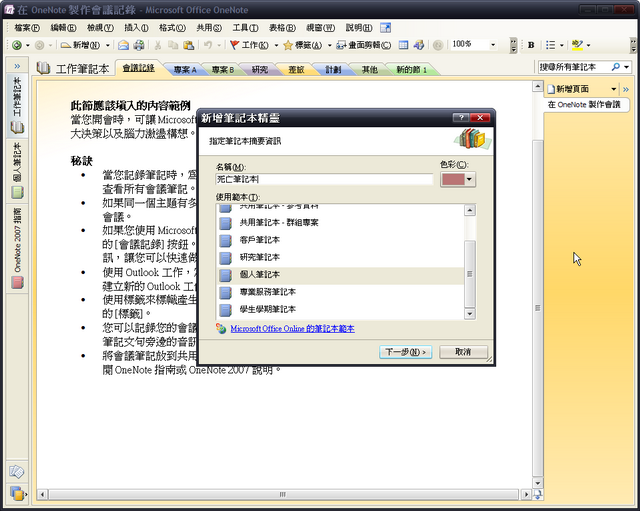Click the Paste clipboard icon

point(188,45)
